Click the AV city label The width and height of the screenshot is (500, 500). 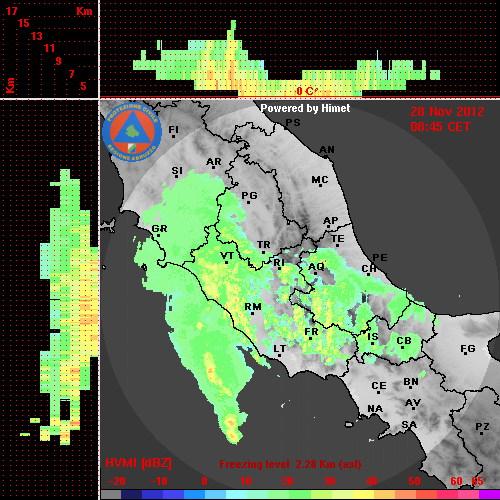413,403
